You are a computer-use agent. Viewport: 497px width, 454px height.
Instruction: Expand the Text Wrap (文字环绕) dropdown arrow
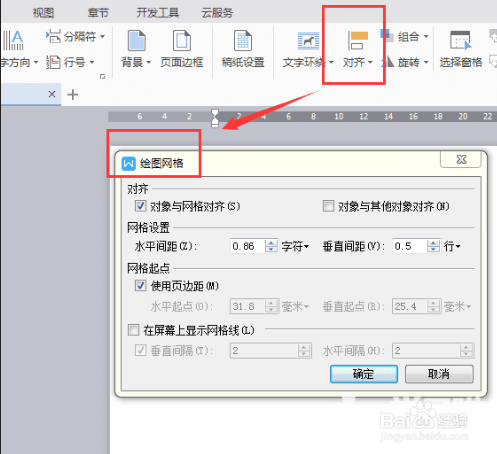pos(331,62)
